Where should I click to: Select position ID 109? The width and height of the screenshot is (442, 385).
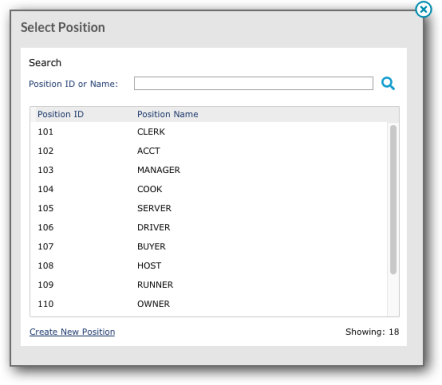click(45, 285)
